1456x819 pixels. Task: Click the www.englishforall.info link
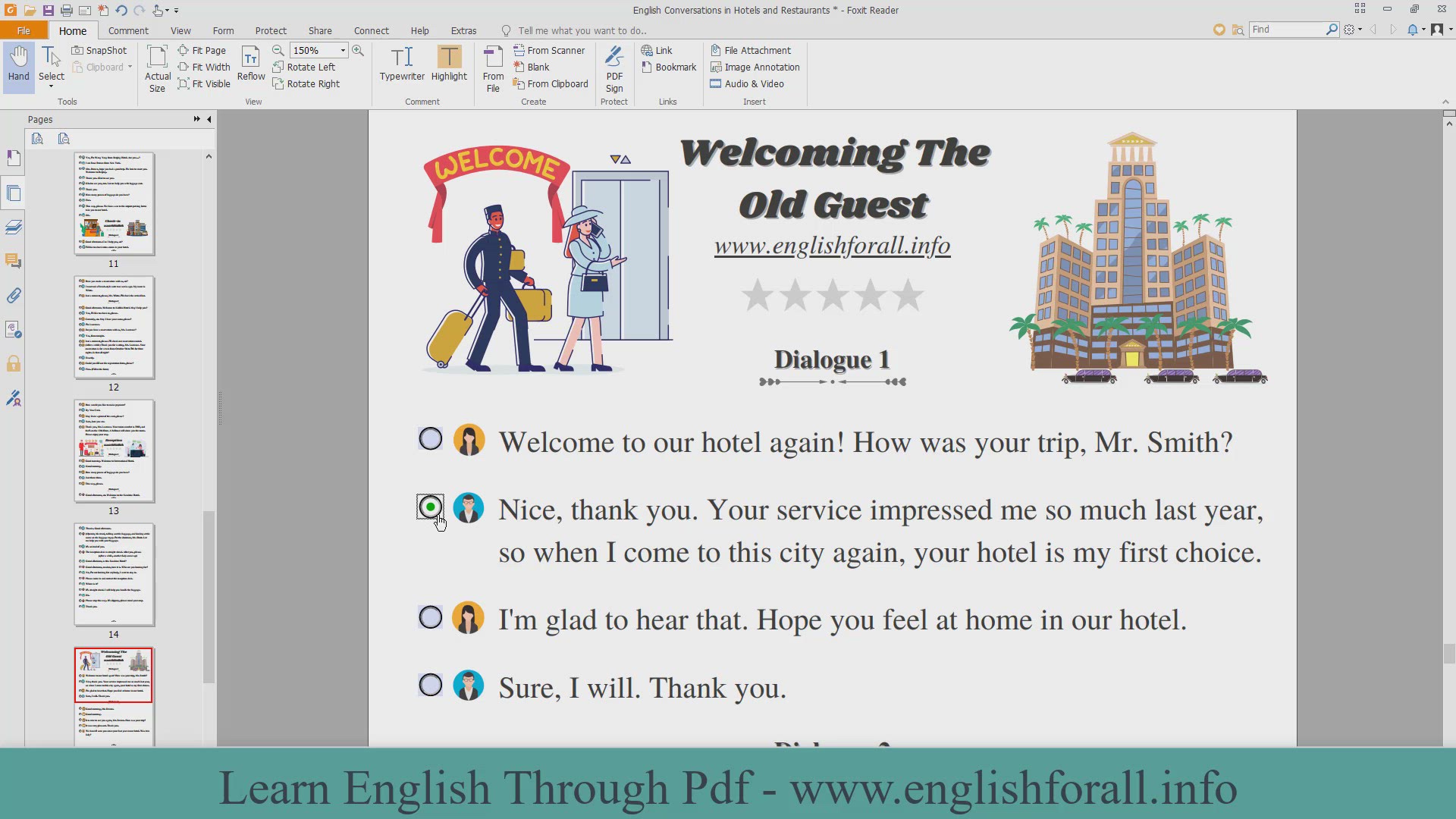coord(832,246)
